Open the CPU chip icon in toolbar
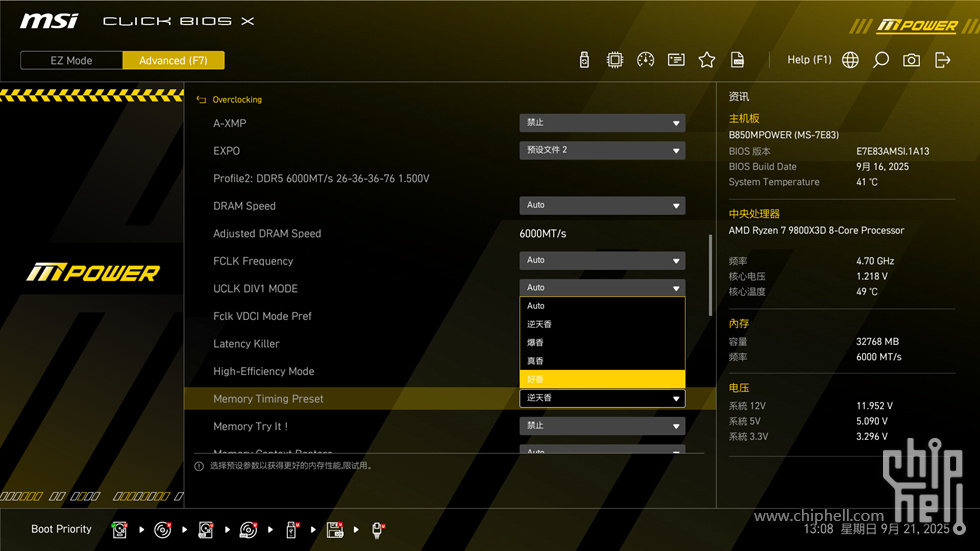 coord(614,60)
